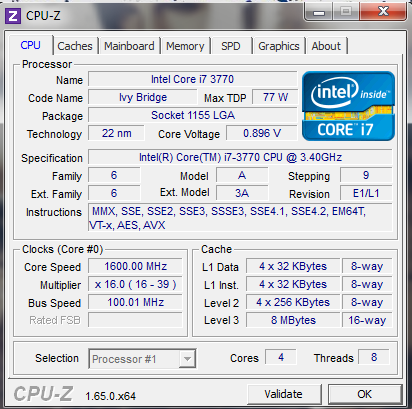Click the Name field Intel Core i7 3770
412x409 pixels.
pyautogui.click(x=193, y=79)
